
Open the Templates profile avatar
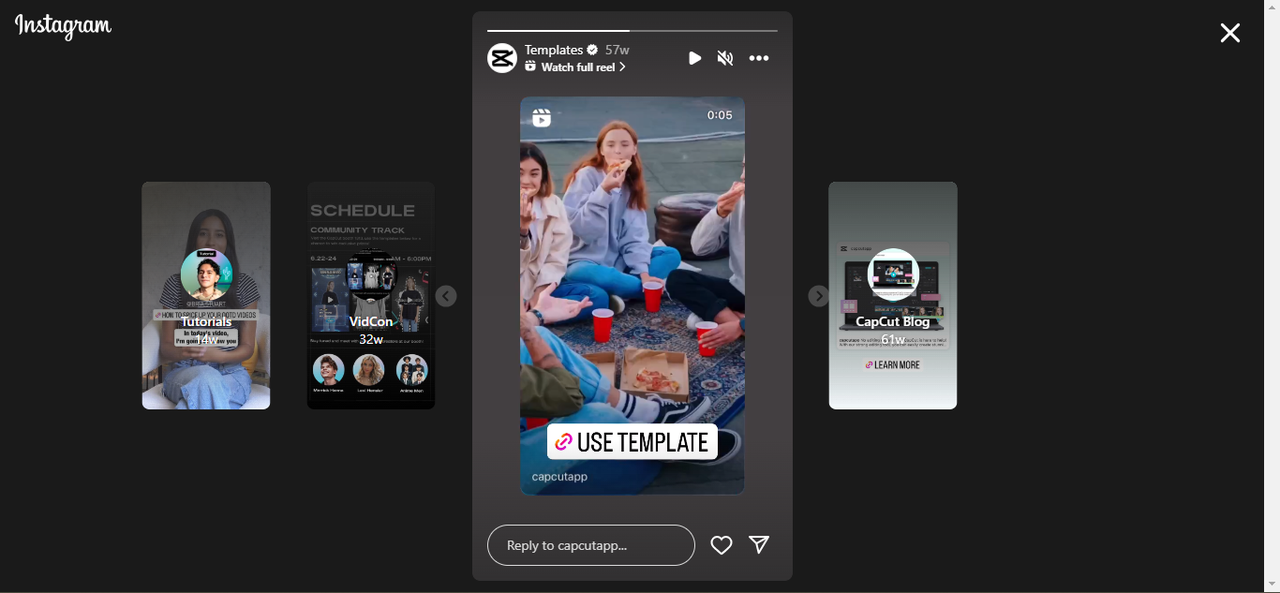(x=502, y=58)
